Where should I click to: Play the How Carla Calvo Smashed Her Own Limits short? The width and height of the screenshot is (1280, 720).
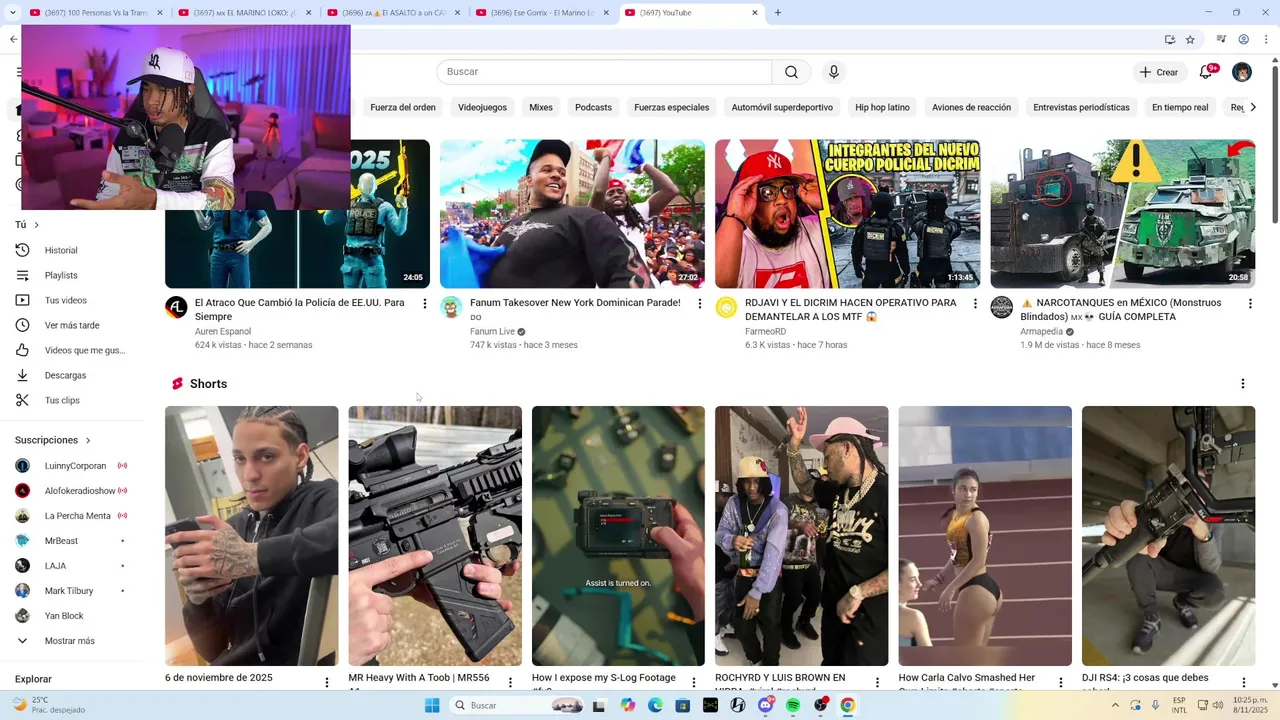tap(985, 536)
